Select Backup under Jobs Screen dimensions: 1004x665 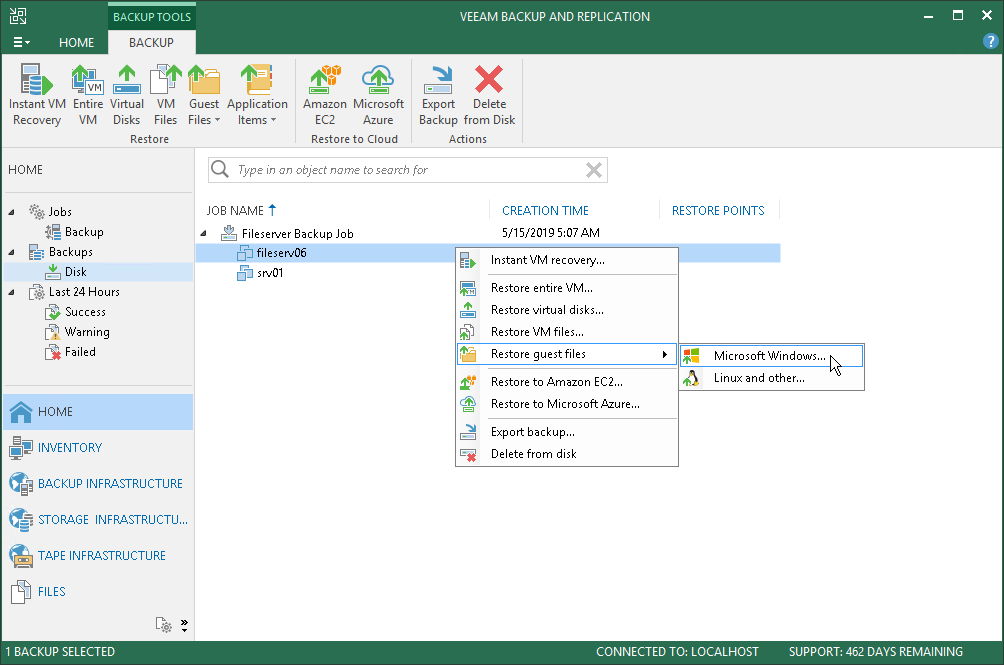point(74,232)
